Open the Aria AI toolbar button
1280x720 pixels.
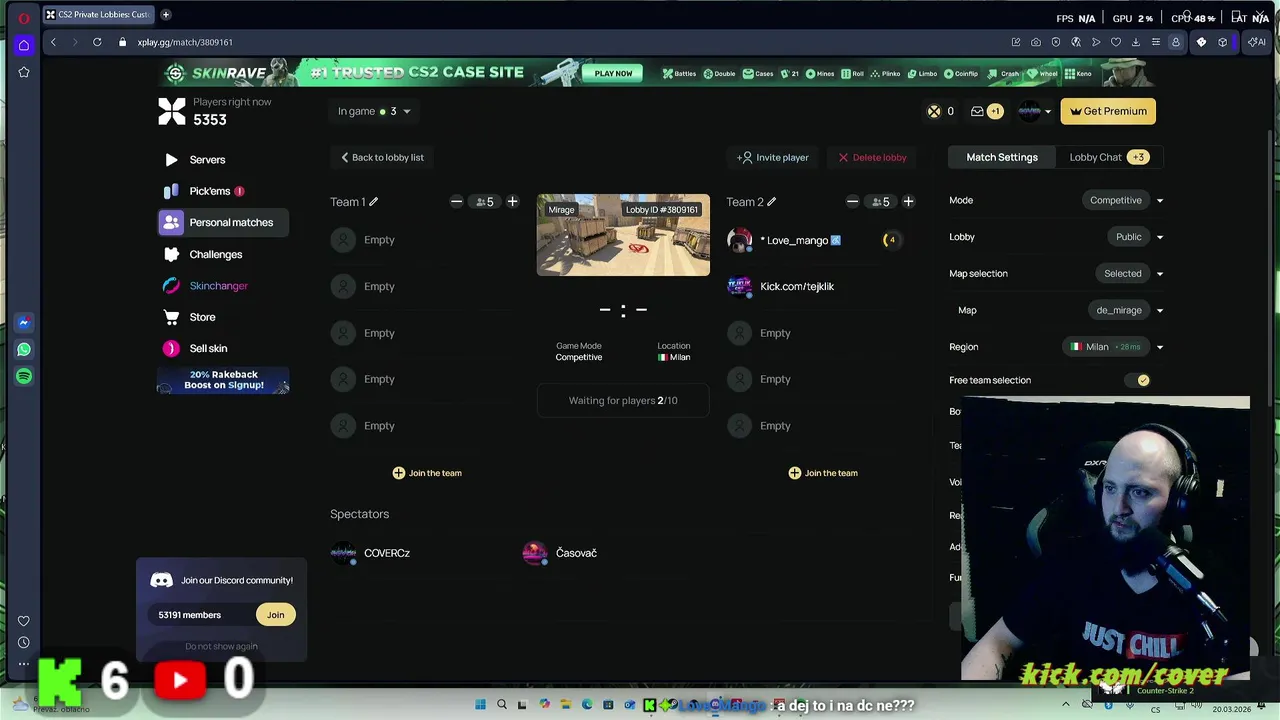(x=1257, y=42)
